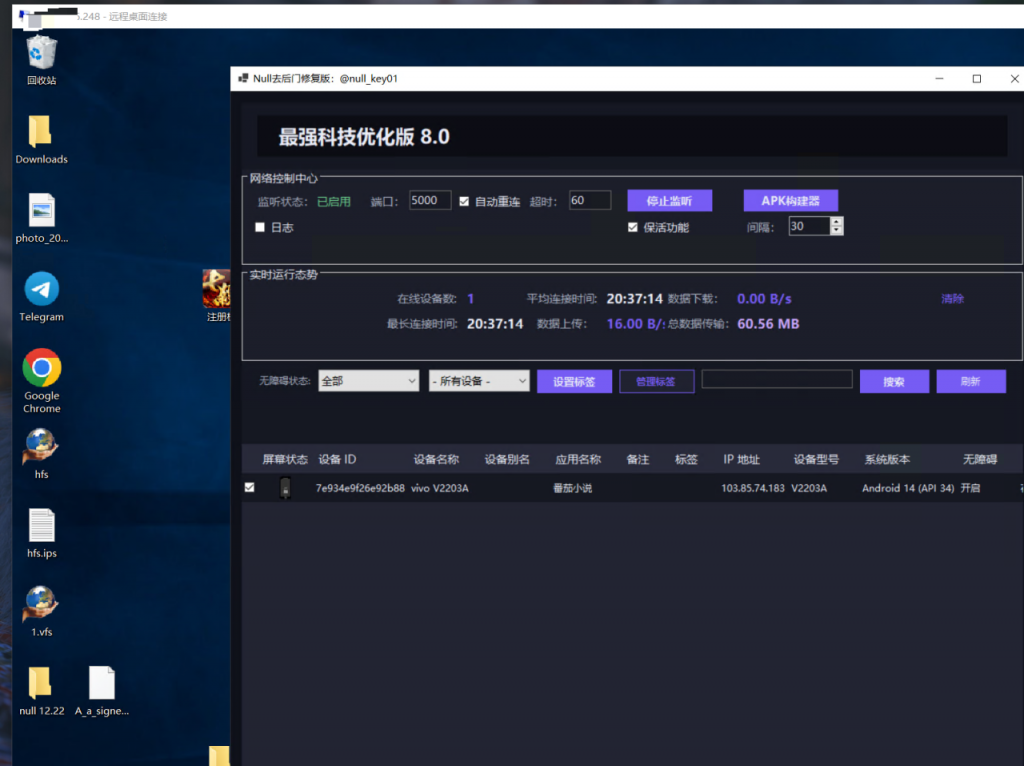Click the 设置标签 set label button
This screenshot has width=1024, height=766.
click(x=574, y=381)
